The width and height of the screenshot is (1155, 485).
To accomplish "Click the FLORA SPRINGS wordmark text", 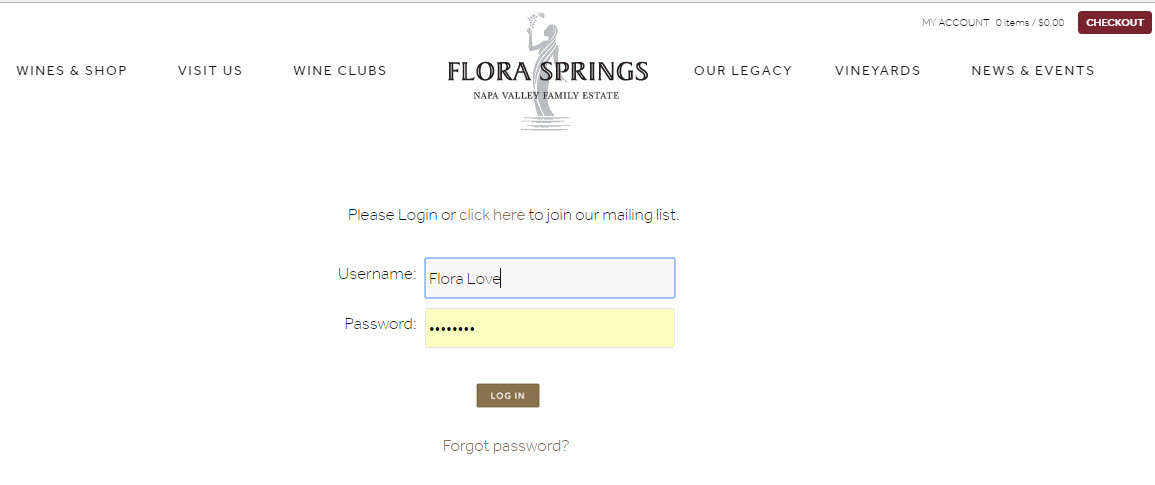I will pos(547,71).
